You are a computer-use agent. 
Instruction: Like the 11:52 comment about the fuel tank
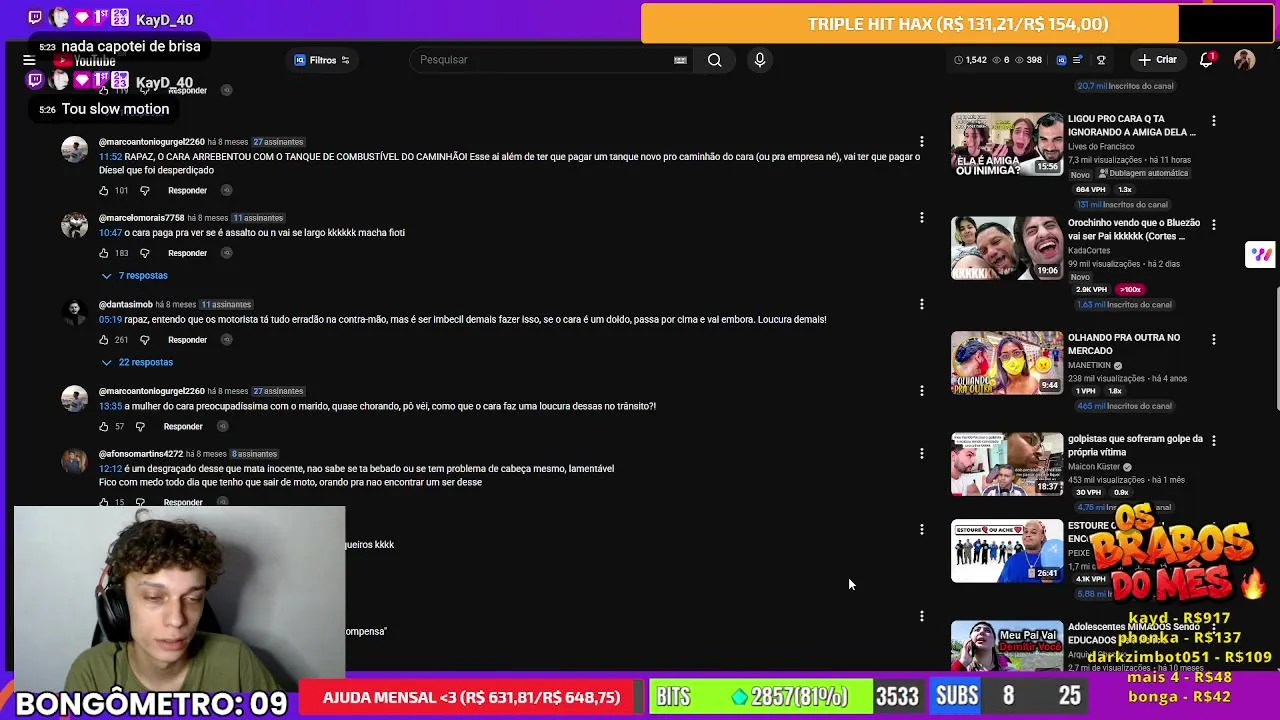(x=104, y=190)
